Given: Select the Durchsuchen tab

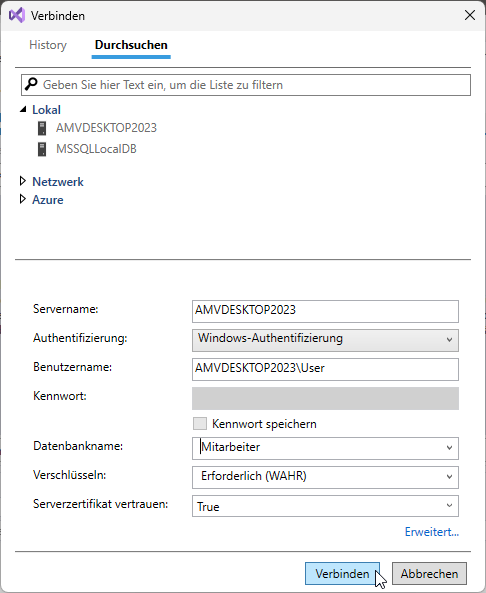Looking at the screenshot, I should tap(131, 45).
